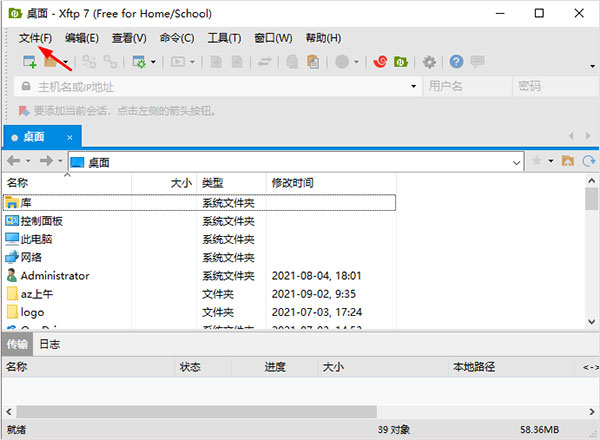This screenshot has height=440, width=600.
Task: Close the 桌面 tab
Action: [70, 137]
